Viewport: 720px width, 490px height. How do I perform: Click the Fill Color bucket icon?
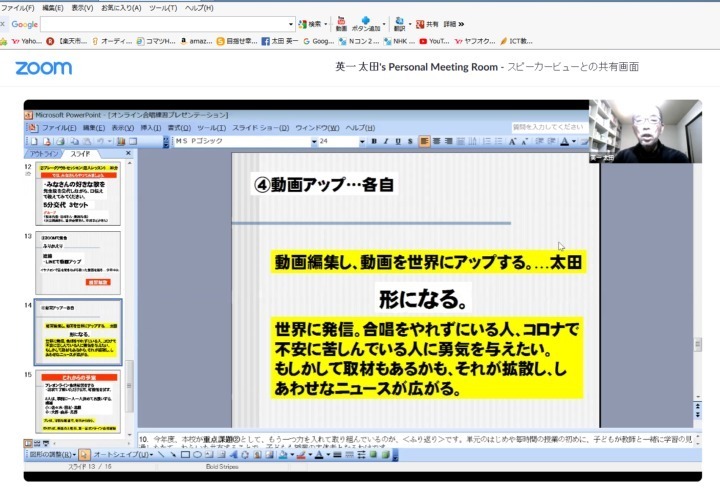pyautogui.click(x=283, y=455)
